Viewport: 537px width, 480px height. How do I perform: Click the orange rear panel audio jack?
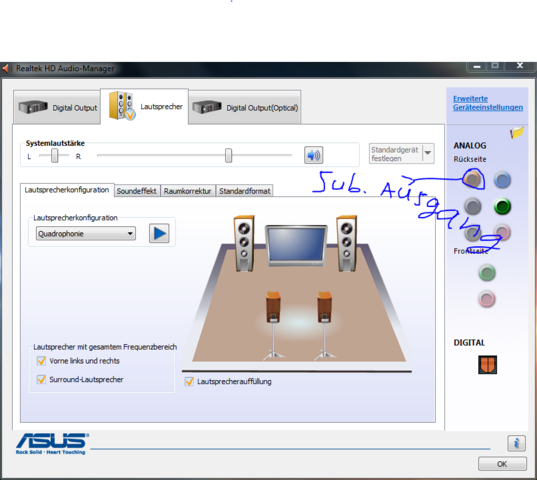472,179
